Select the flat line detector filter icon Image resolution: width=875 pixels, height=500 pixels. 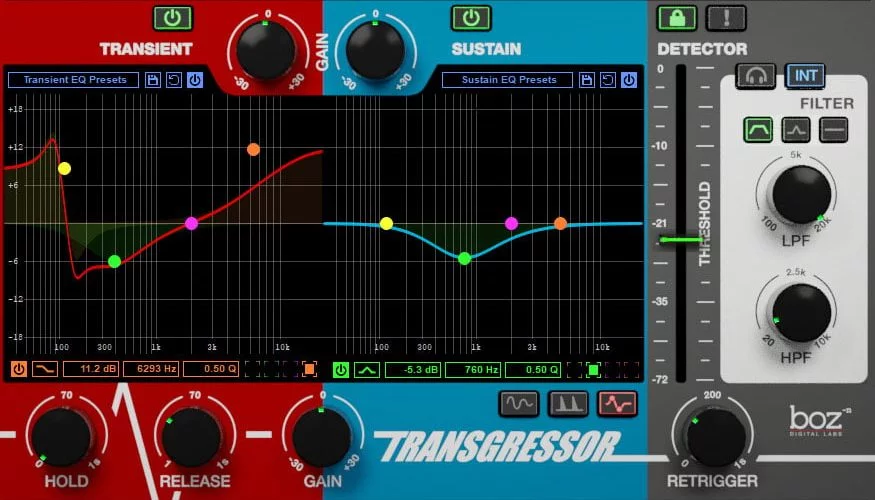pos(834,129)
